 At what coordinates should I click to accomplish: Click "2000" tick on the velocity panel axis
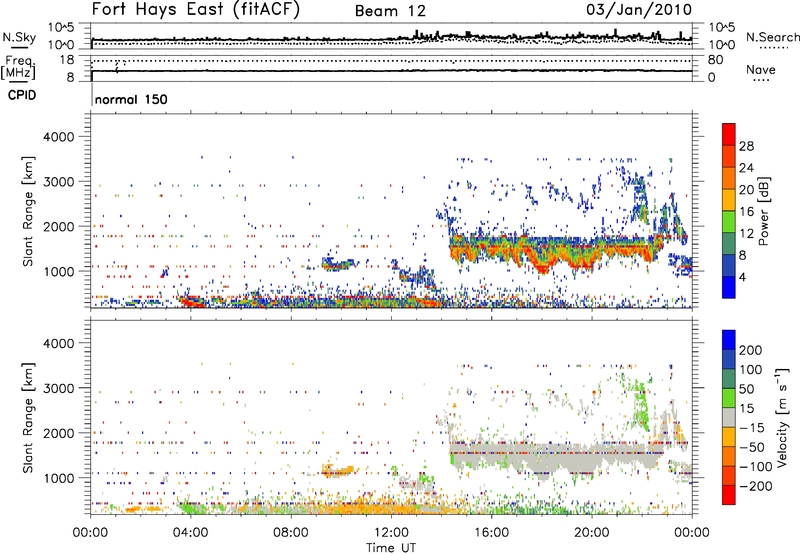(58, 434)
